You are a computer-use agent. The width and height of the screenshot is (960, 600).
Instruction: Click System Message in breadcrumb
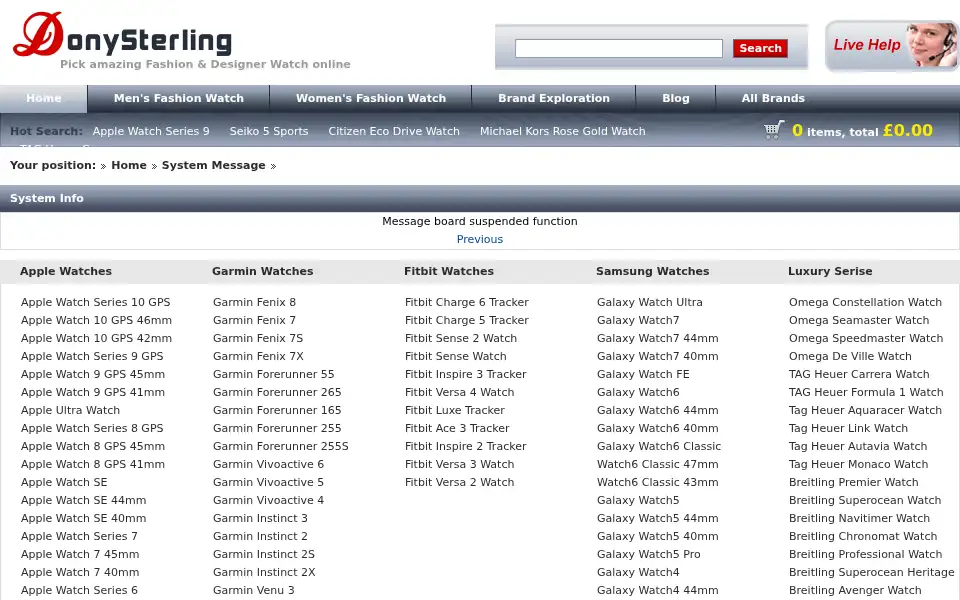coord(213,165)
